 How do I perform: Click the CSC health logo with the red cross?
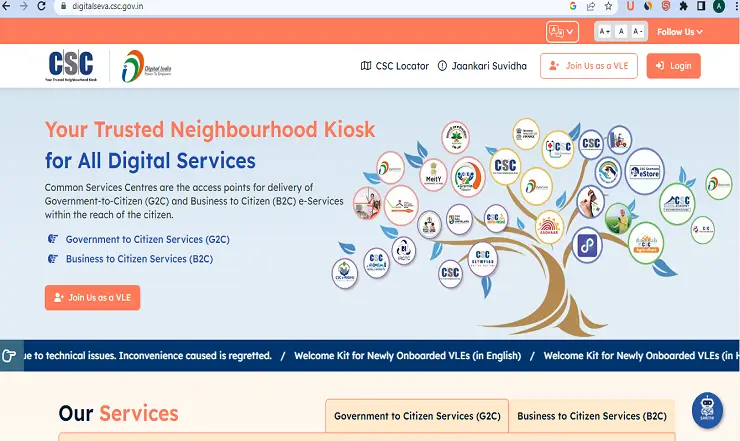[x=558, y=149]
